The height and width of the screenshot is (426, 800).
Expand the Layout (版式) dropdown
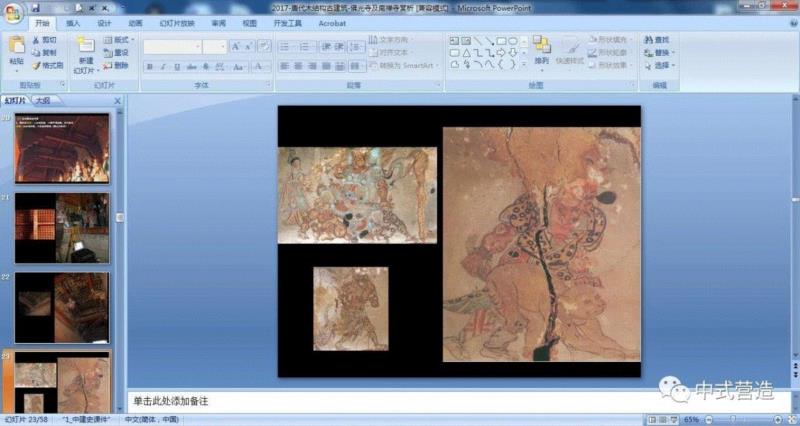(x=119, y=40)
